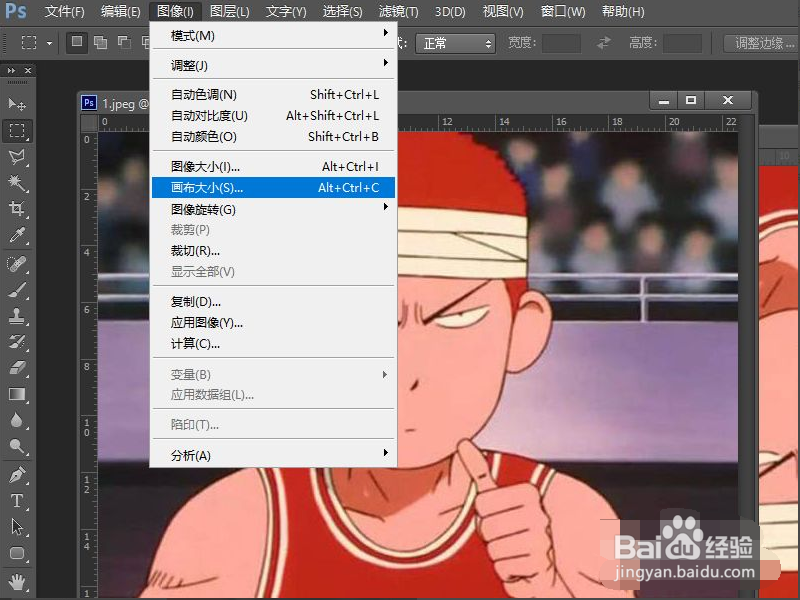Select the Move tool
Screen dimensions: 800x600
[x=17, y=105]
